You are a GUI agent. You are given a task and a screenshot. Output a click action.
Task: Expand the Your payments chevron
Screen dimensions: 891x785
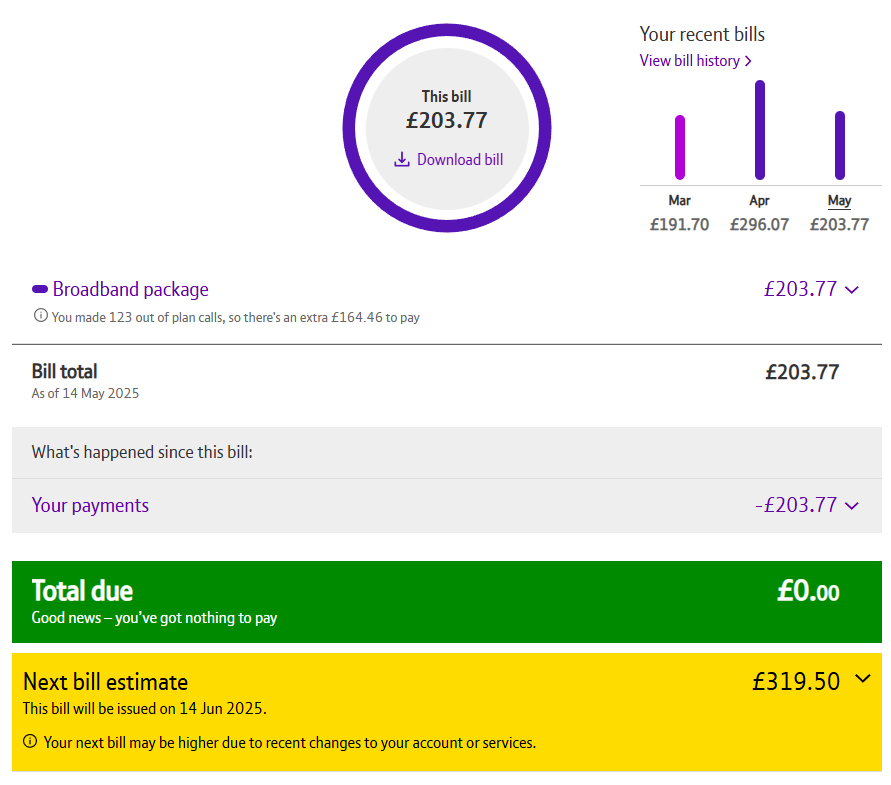point(851,505)
